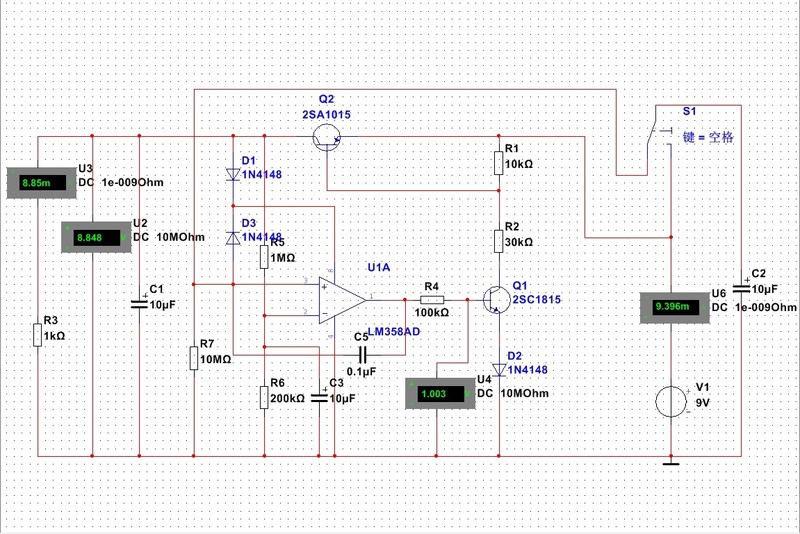This screenshot has height=534, width=800.
Task: Select the D2 1N4148 diode near Q1
Action: tap(499, 368)
